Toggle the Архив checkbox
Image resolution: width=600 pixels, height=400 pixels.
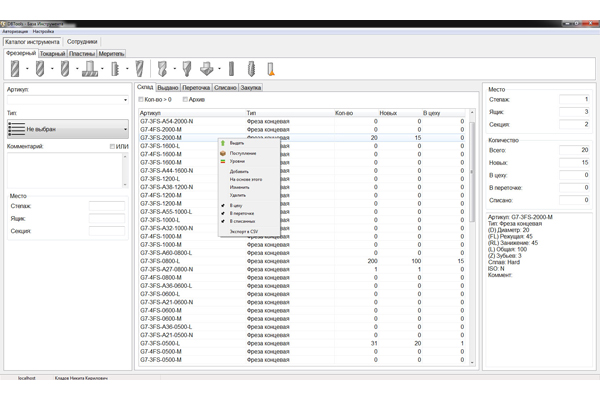(185, 100)
